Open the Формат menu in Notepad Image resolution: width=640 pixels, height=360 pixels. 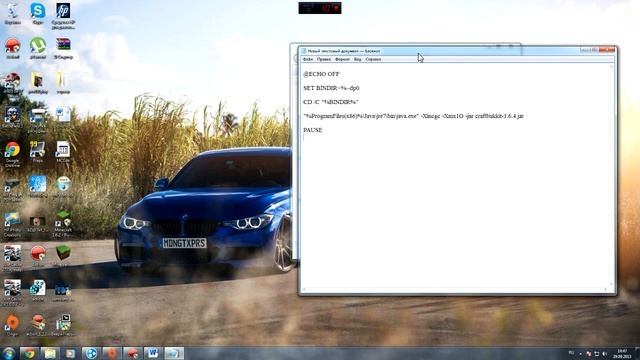(x=342, y=59)
